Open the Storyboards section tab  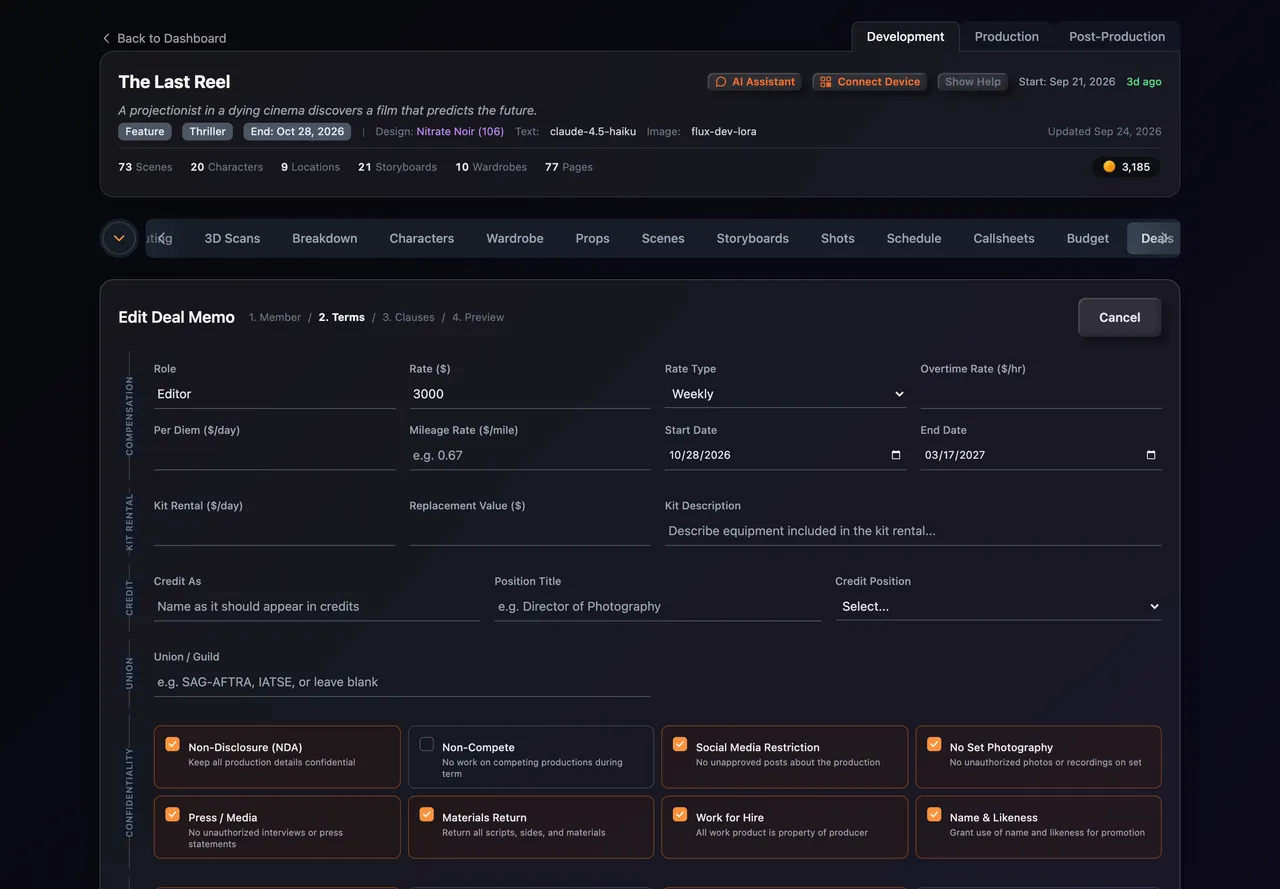click(752, 238)
